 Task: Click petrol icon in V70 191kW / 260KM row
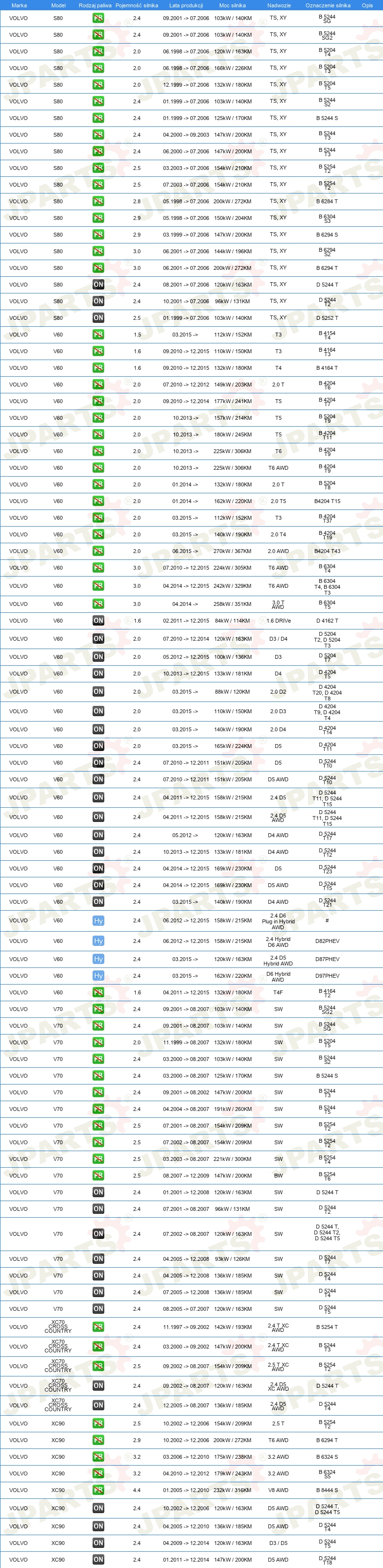pos(98,1109)
